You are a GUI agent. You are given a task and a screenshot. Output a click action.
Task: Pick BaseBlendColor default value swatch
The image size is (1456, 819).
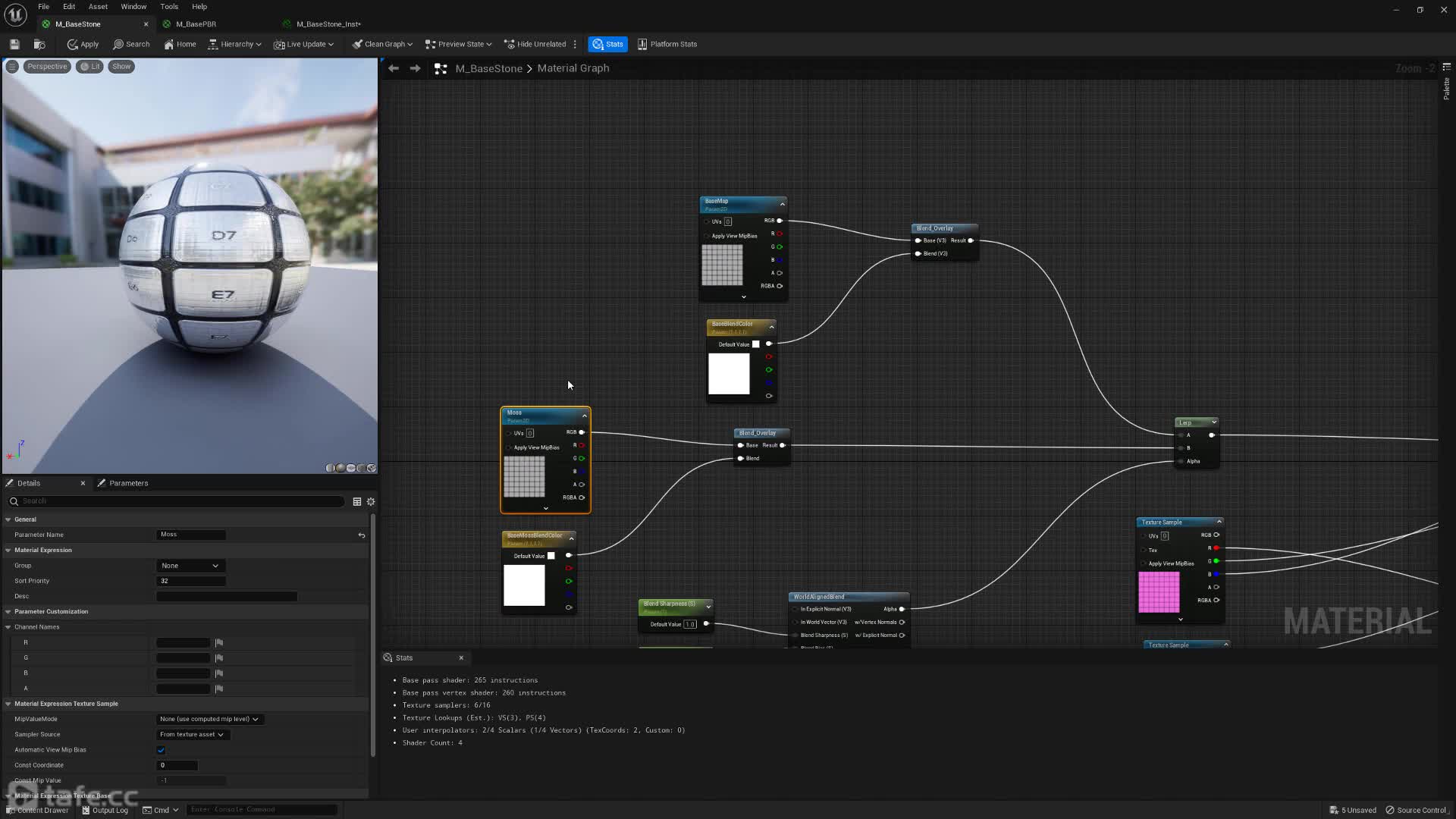pyautogui.click(x=755, y=344)
